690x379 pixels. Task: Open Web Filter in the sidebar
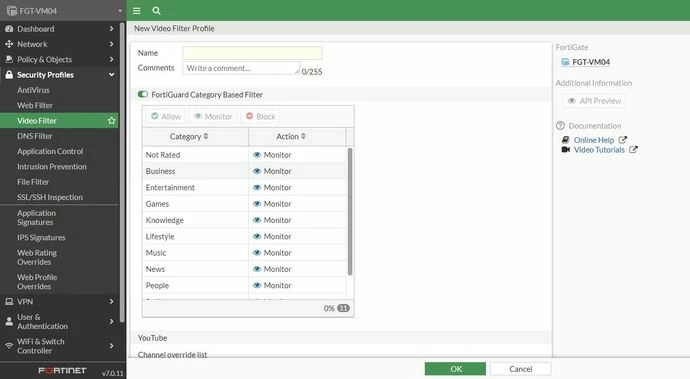(35, 105)
